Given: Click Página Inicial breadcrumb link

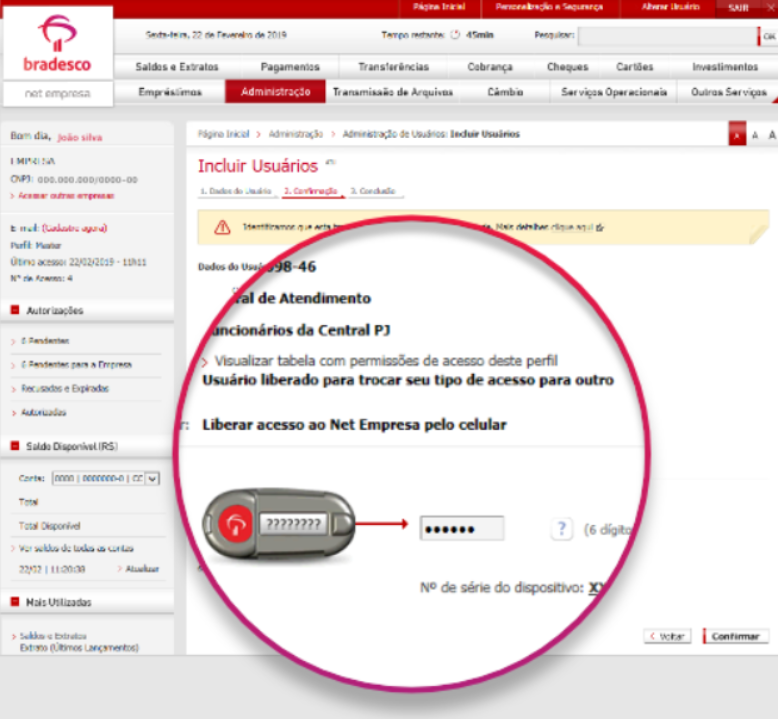Looking at the screenshot, I should coord(223,134).
